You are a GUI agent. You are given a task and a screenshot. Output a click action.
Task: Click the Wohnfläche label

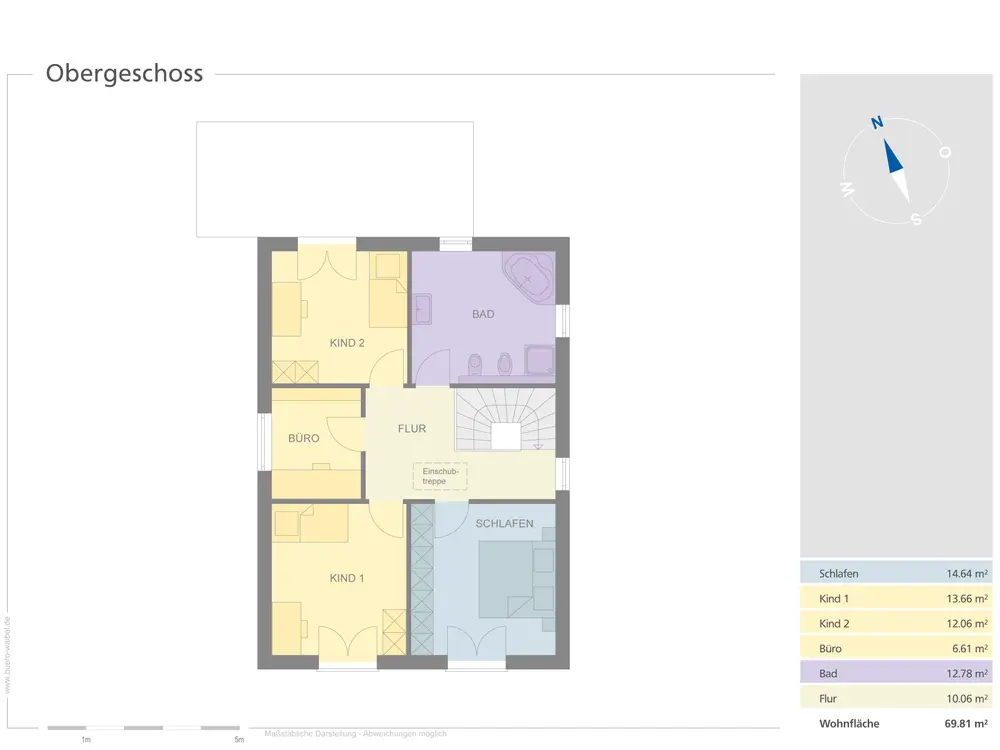(x=849, y=723)
